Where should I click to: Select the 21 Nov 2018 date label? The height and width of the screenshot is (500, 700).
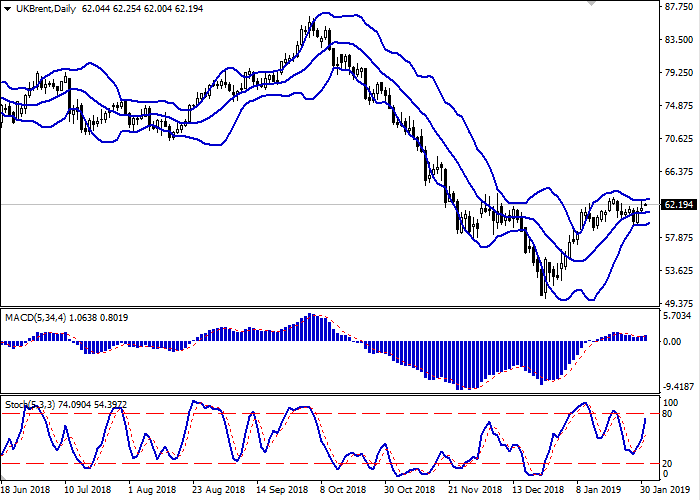coord(475,490)
